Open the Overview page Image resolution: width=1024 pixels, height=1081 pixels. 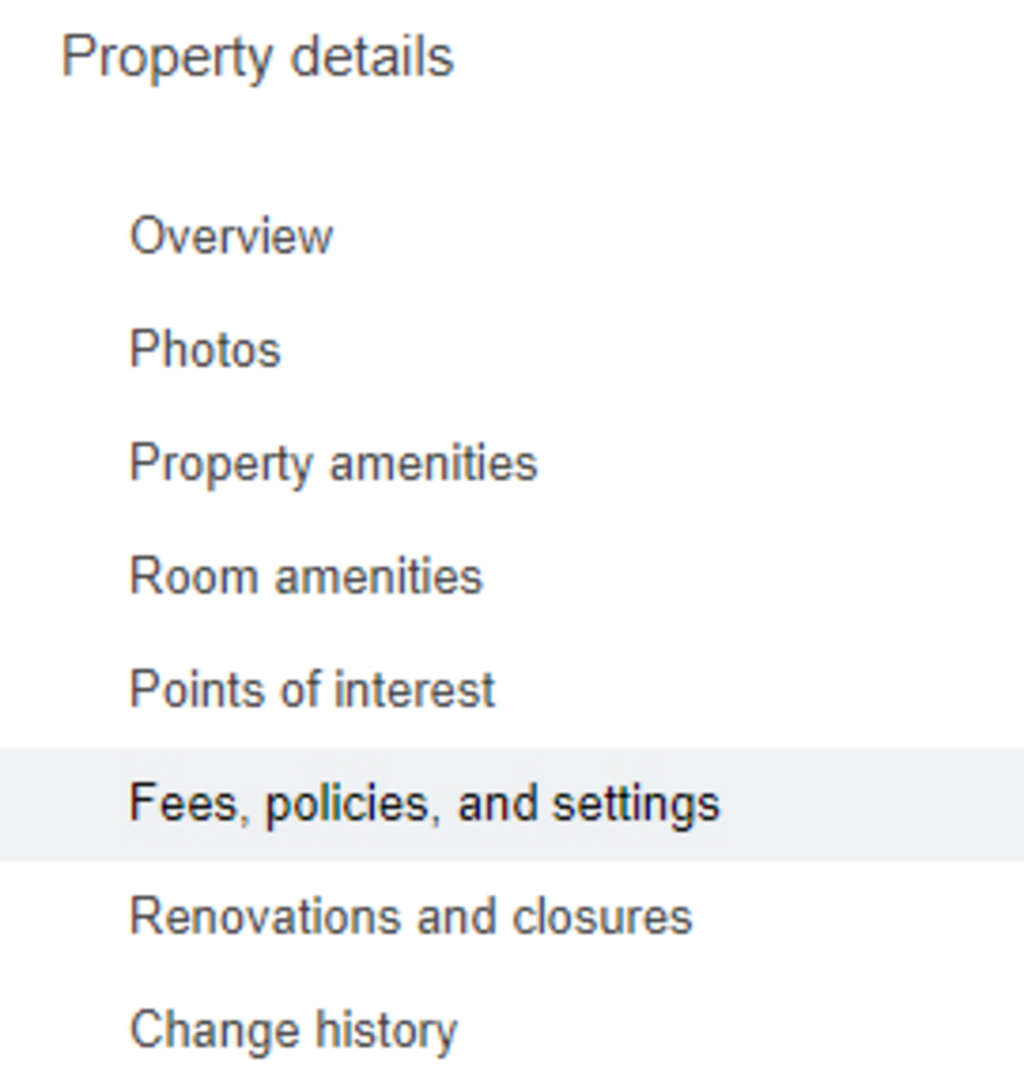tap(231, 237)
